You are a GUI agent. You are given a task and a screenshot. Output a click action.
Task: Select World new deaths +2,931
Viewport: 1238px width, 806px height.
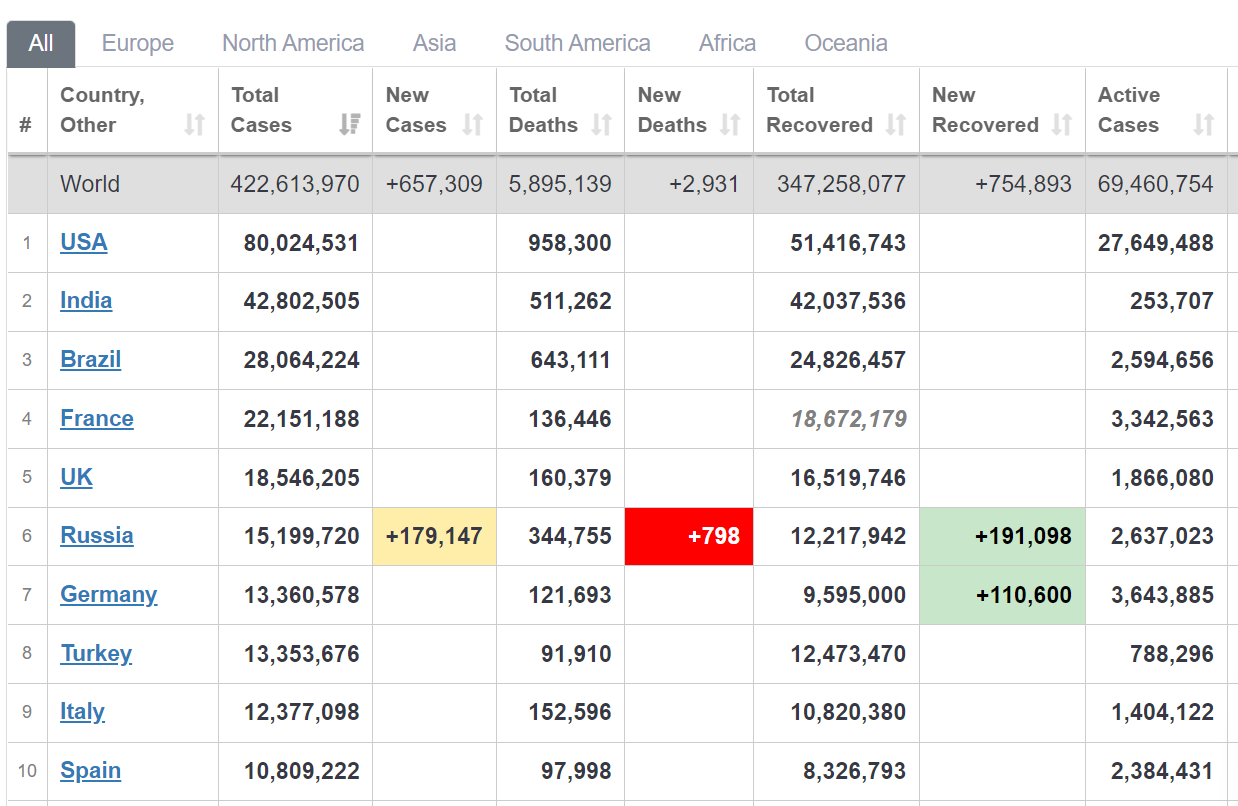(705, 184)
